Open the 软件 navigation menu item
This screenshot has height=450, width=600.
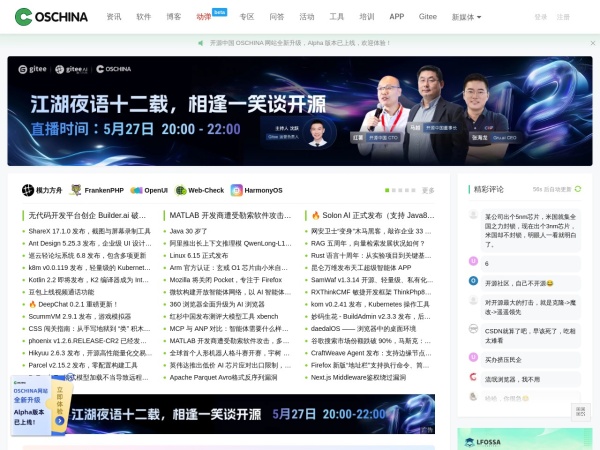(143, 17)
